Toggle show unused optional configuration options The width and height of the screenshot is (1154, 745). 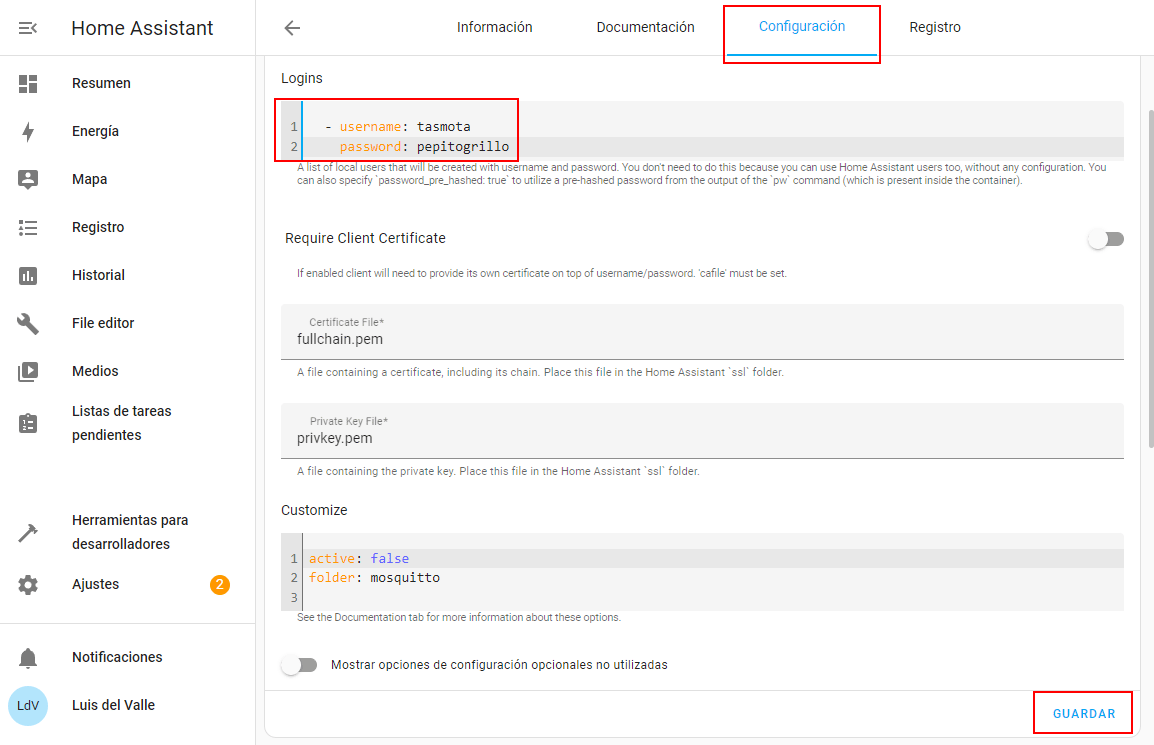(299, 665)
